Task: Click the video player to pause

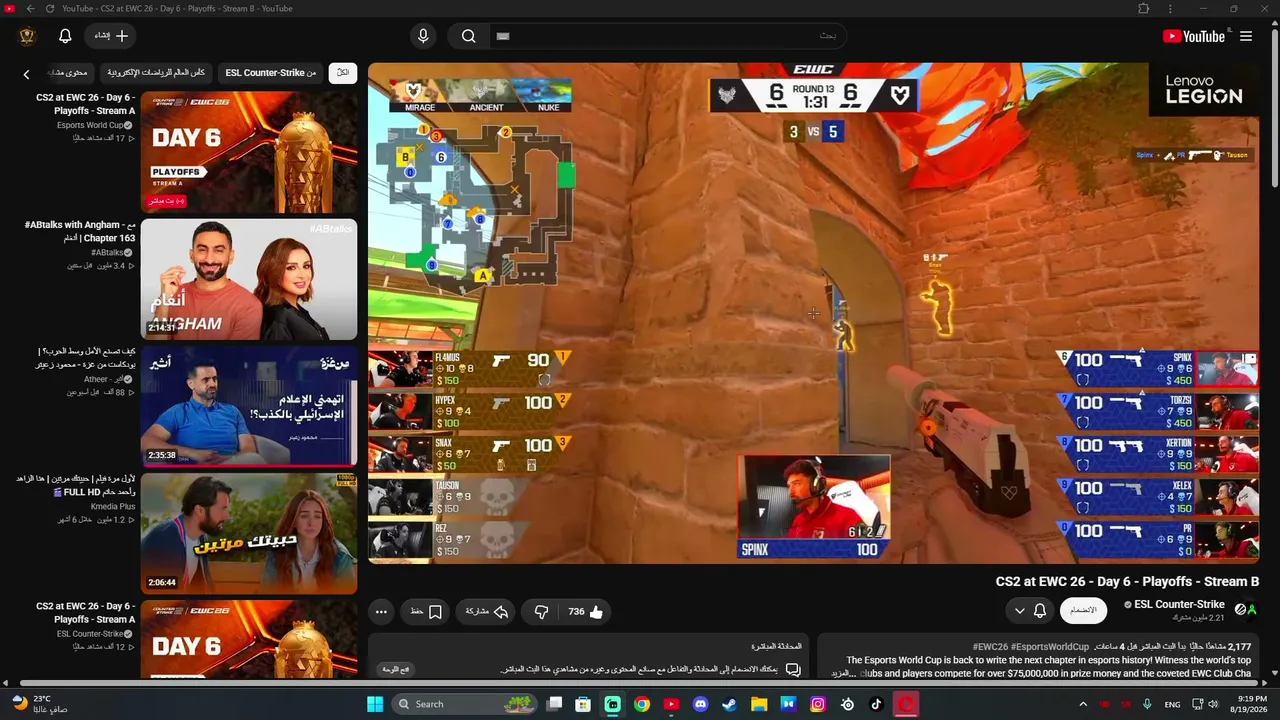Action: pos(813,313)
